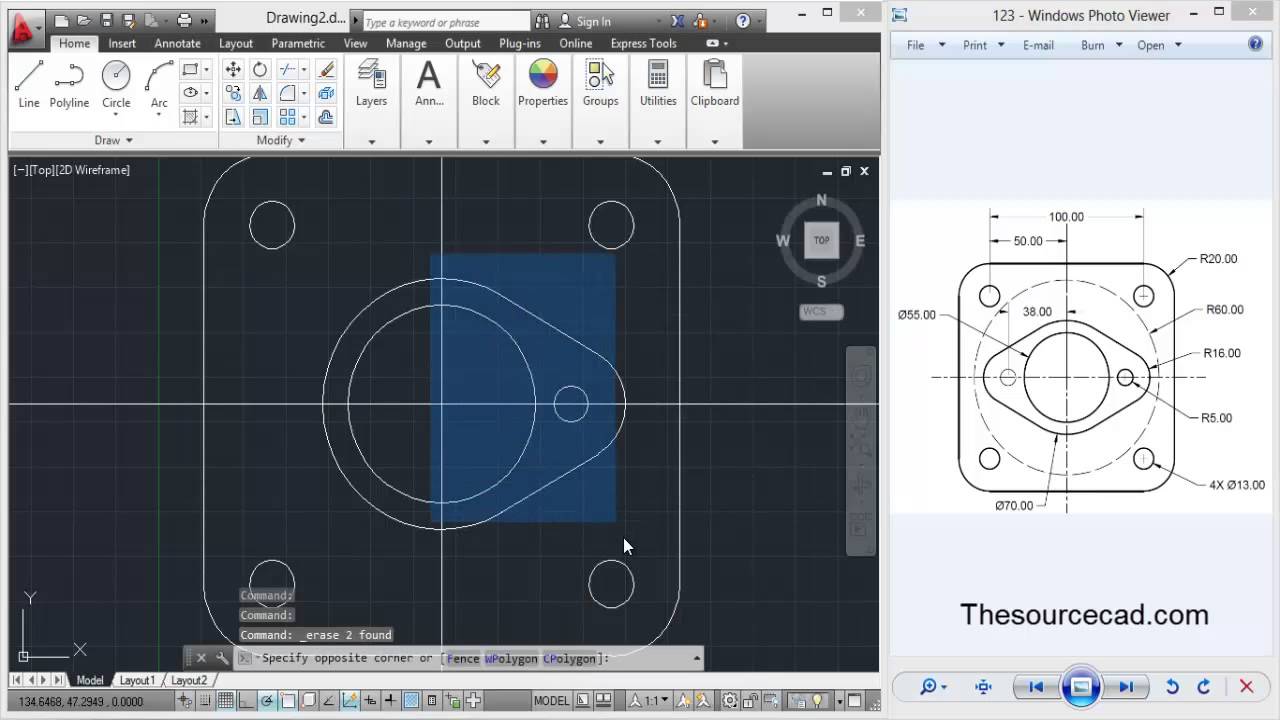Open the Properties panel
1280x720 pixels.
click(543, 84)
